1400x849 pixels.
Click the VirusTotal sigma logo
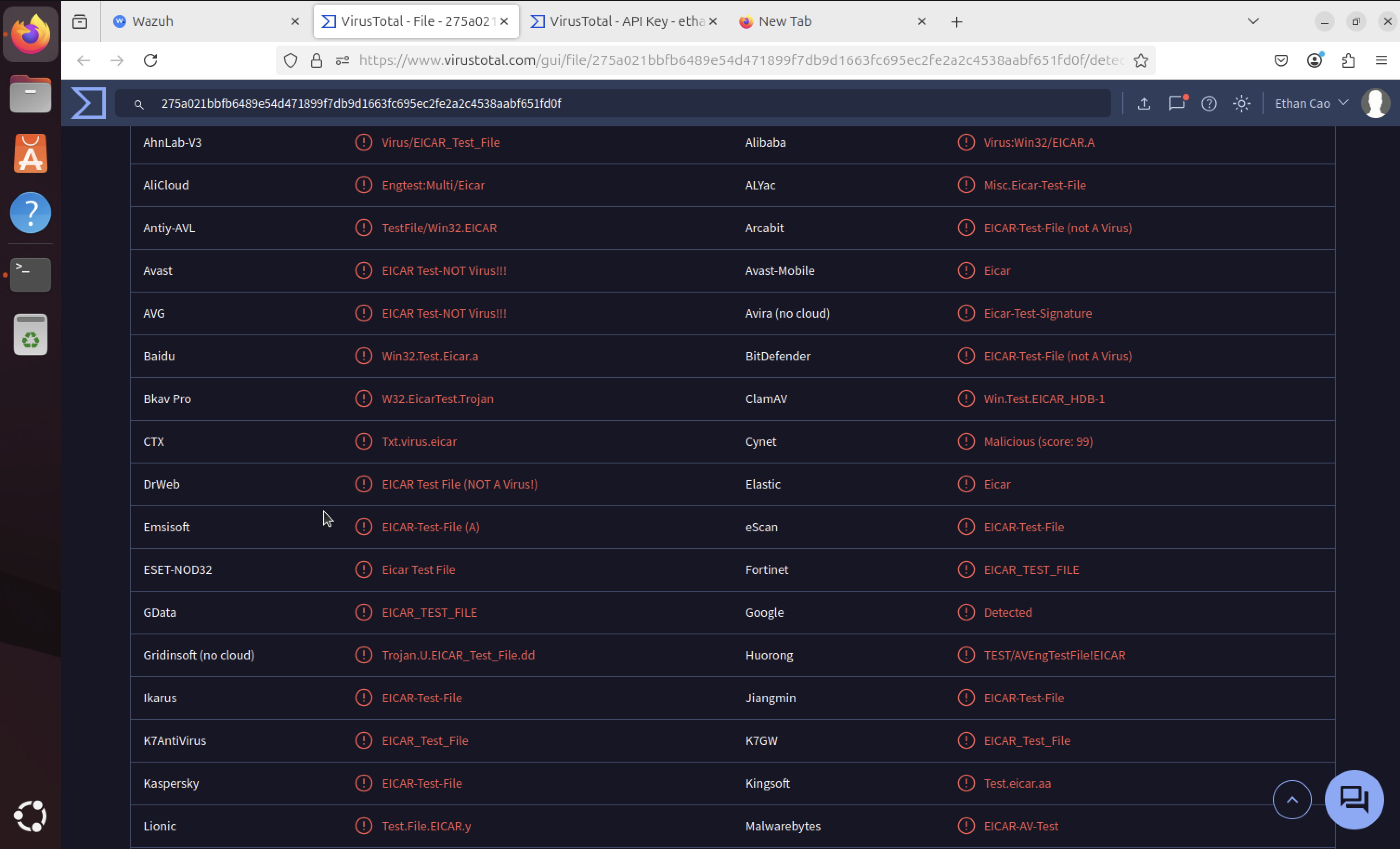click(89, 103)
